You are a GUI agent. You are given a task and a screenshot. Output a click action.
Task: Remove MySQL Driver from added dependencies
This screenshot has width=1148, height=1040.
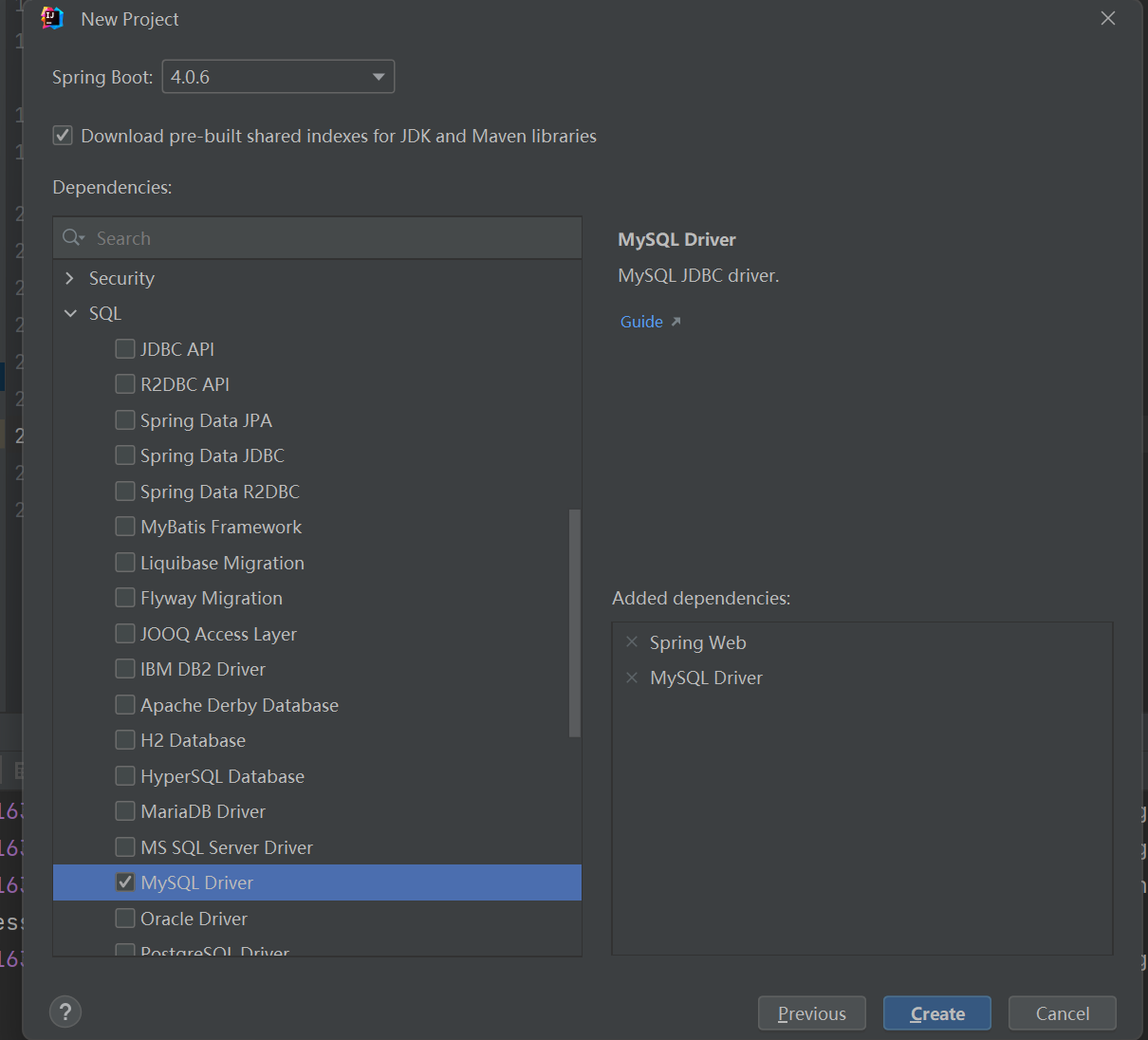[x=632, y=678]
